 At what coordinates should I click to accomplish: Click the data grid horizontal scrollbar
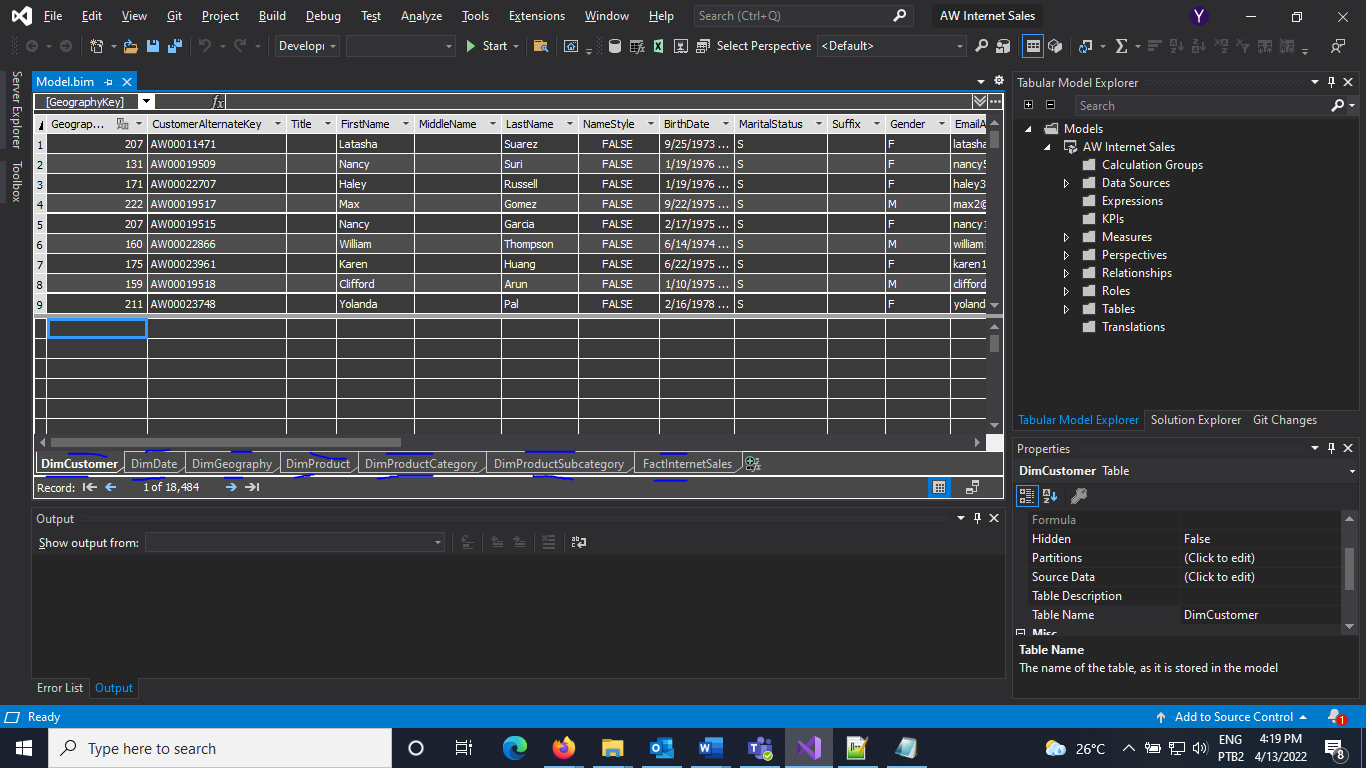point(226,442)
